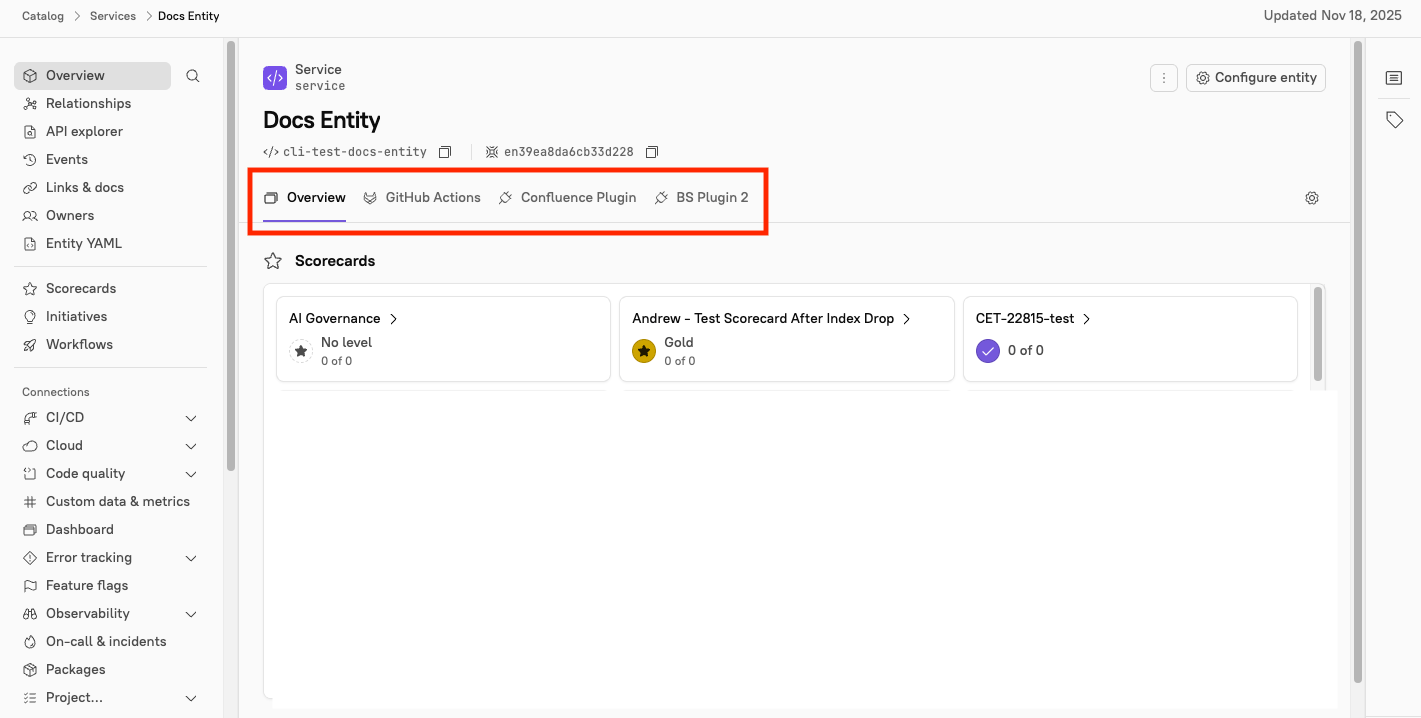Go to Services breadcrumb

pyautogui.click(x=112, y=16)
